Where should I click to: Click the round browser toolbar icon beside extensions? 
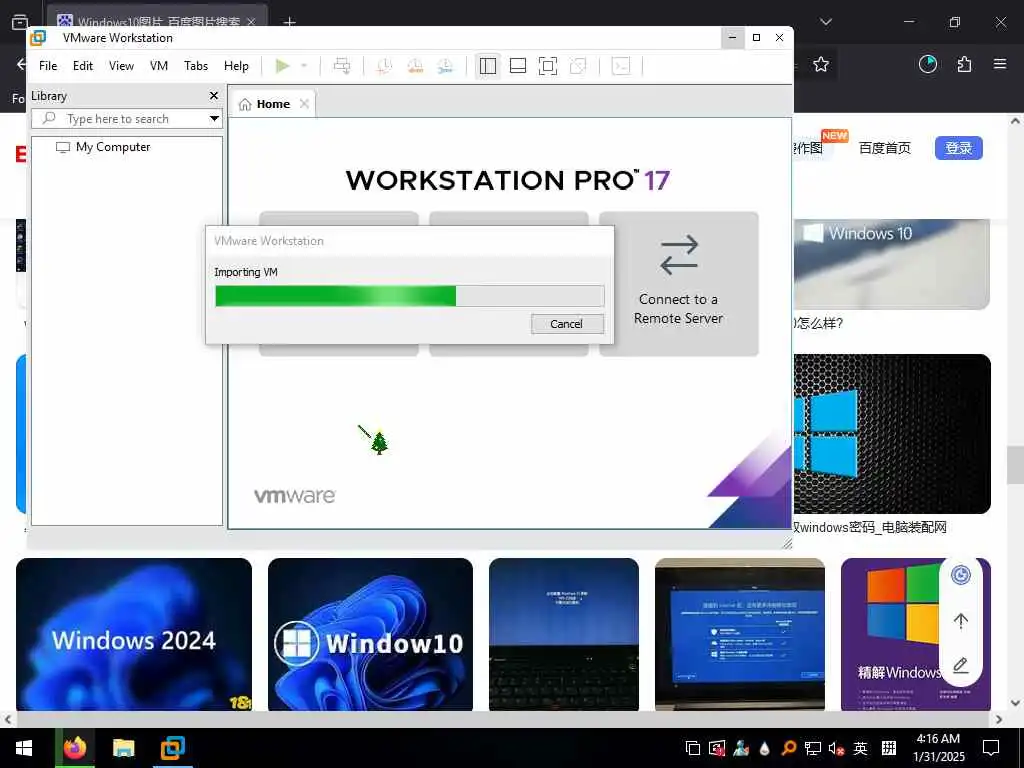(x=927, y=64)
